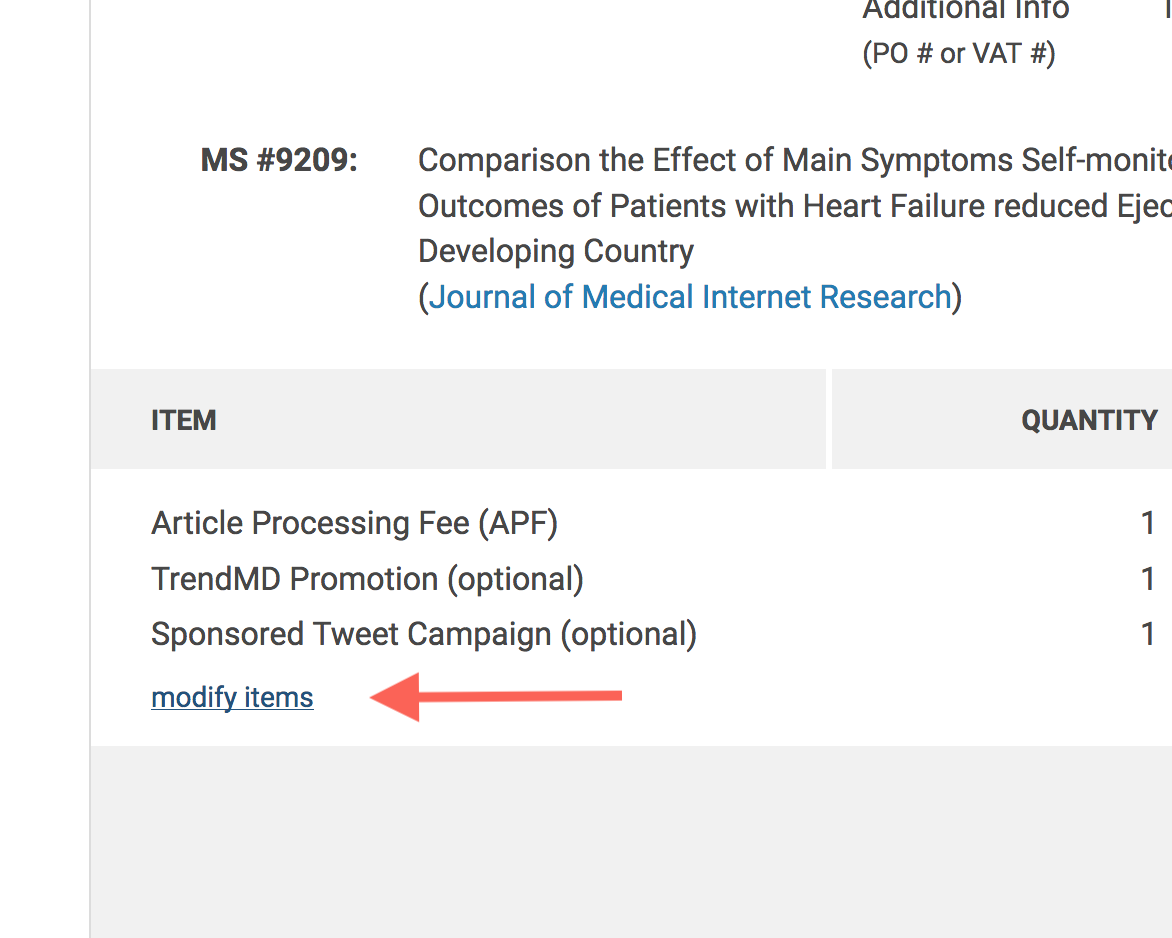
Task: Click title line beginning Outcomes of Patients
Action: 790,206
